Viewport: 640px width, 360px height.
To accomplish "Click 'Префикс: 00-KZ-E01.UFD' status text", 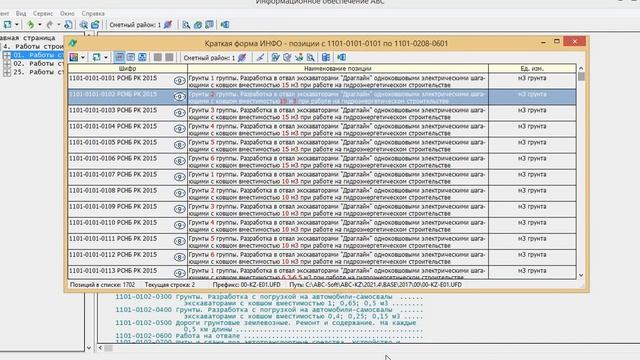I will pos(247,284).
